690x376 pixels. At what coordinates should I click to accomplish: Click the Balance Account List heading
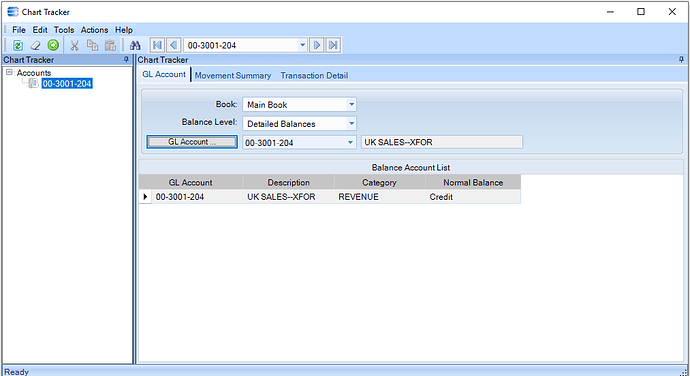(x=411, y=167)
